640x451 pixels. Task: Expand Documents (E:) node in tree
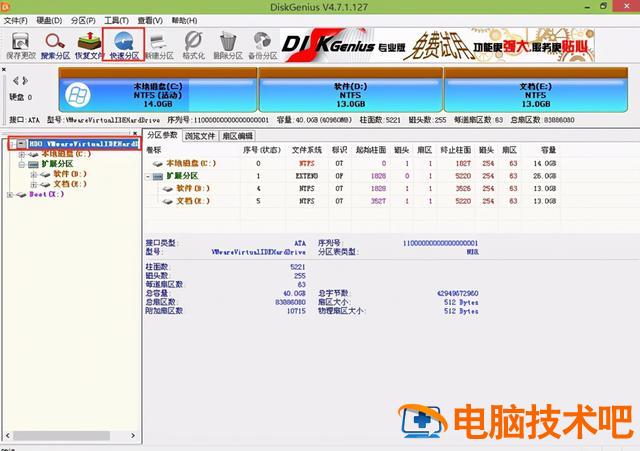pyautogui.click(x=34, y=184)
